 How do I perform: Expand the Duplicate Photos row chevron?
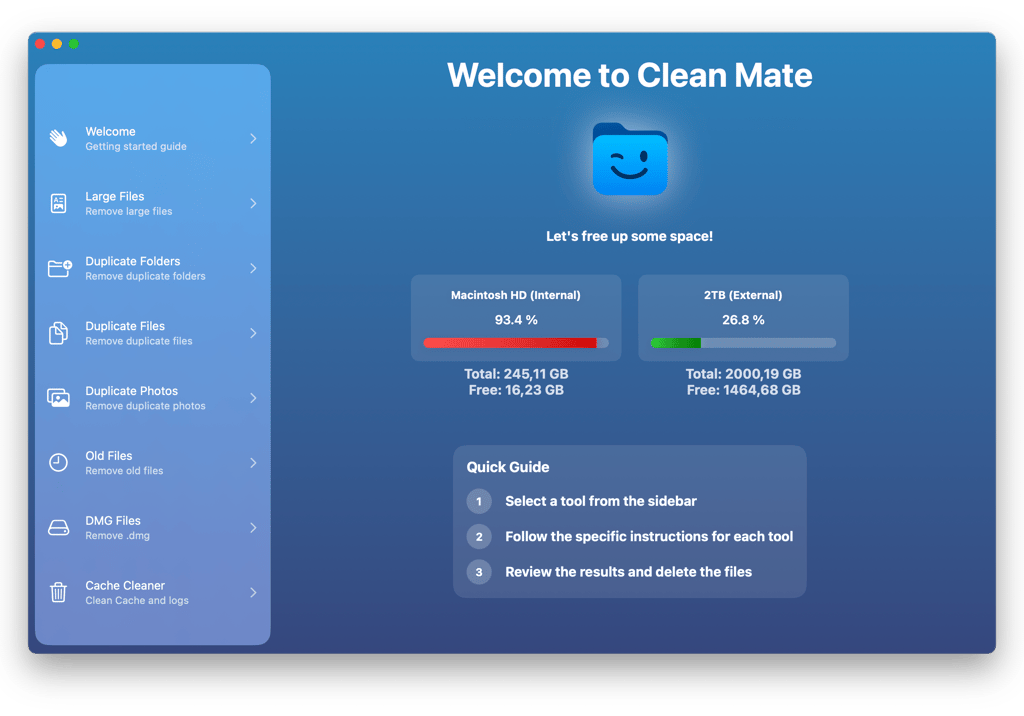[x=253, y=398]
